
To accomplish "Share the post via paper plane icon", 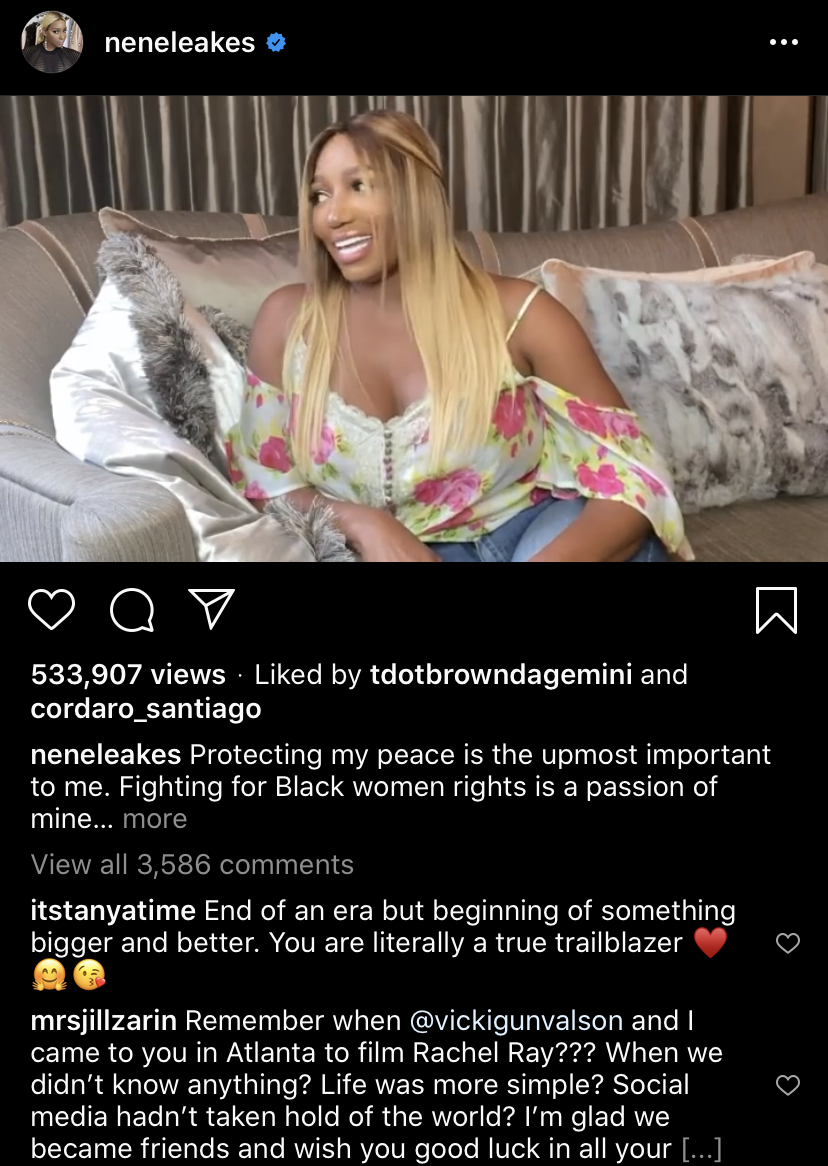I will (211, 608).
